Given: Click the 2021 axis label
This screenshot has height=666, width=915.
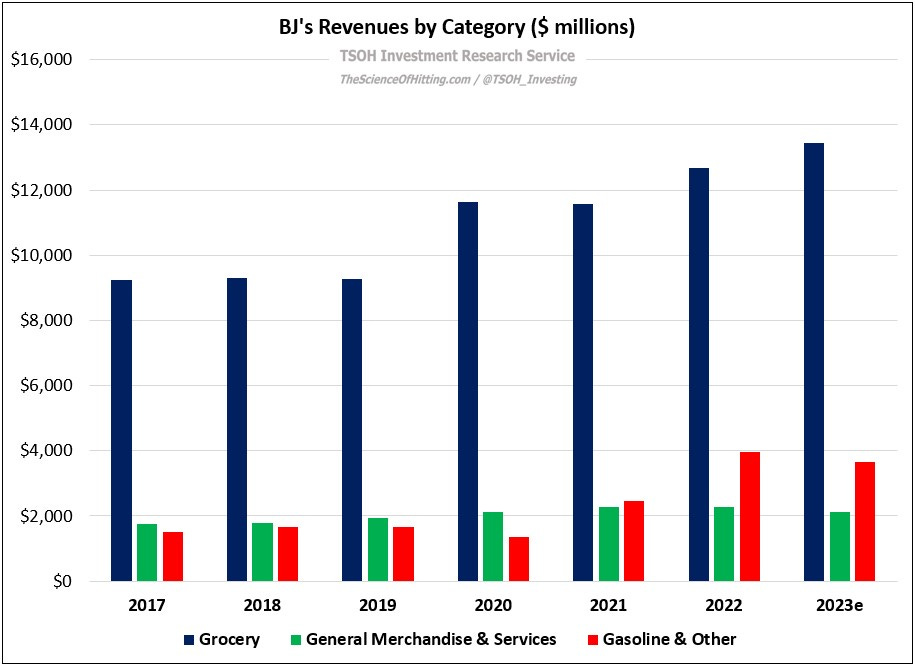Looking at the screenshot, I should pyautogui.click(x=609, y=605).
